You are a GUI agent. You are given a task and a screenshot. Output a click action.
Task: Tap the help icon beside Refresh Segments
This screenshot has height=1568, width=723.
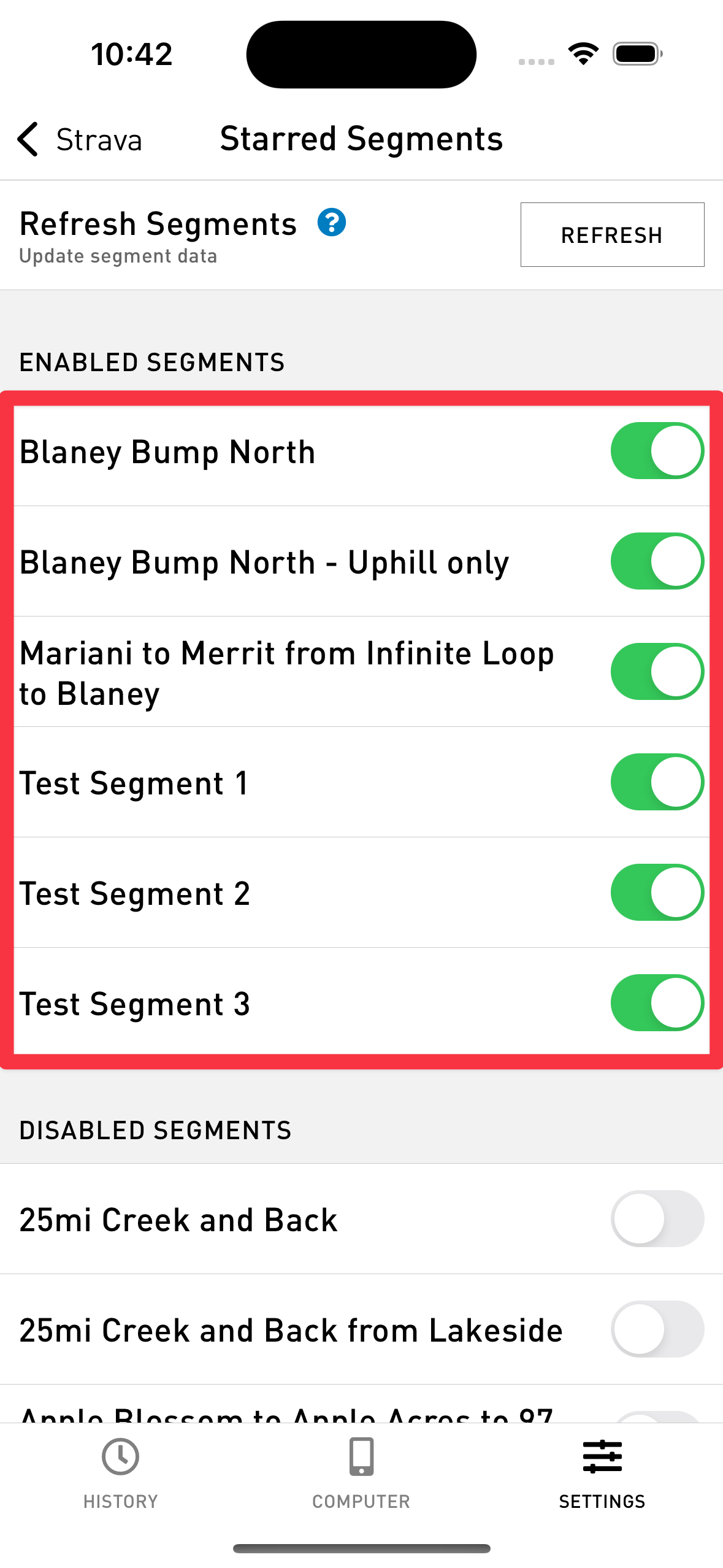332,224
